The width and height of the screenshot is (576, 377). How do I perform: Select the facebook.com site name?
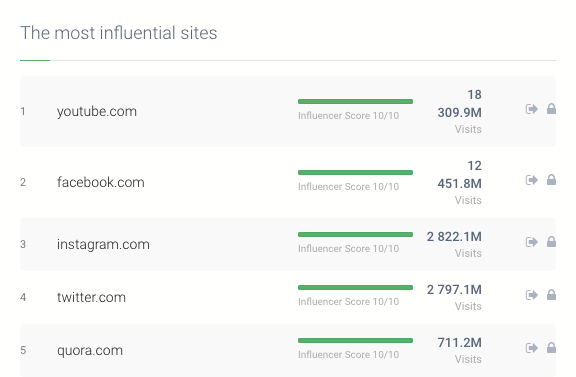click(x=101, y=182)
